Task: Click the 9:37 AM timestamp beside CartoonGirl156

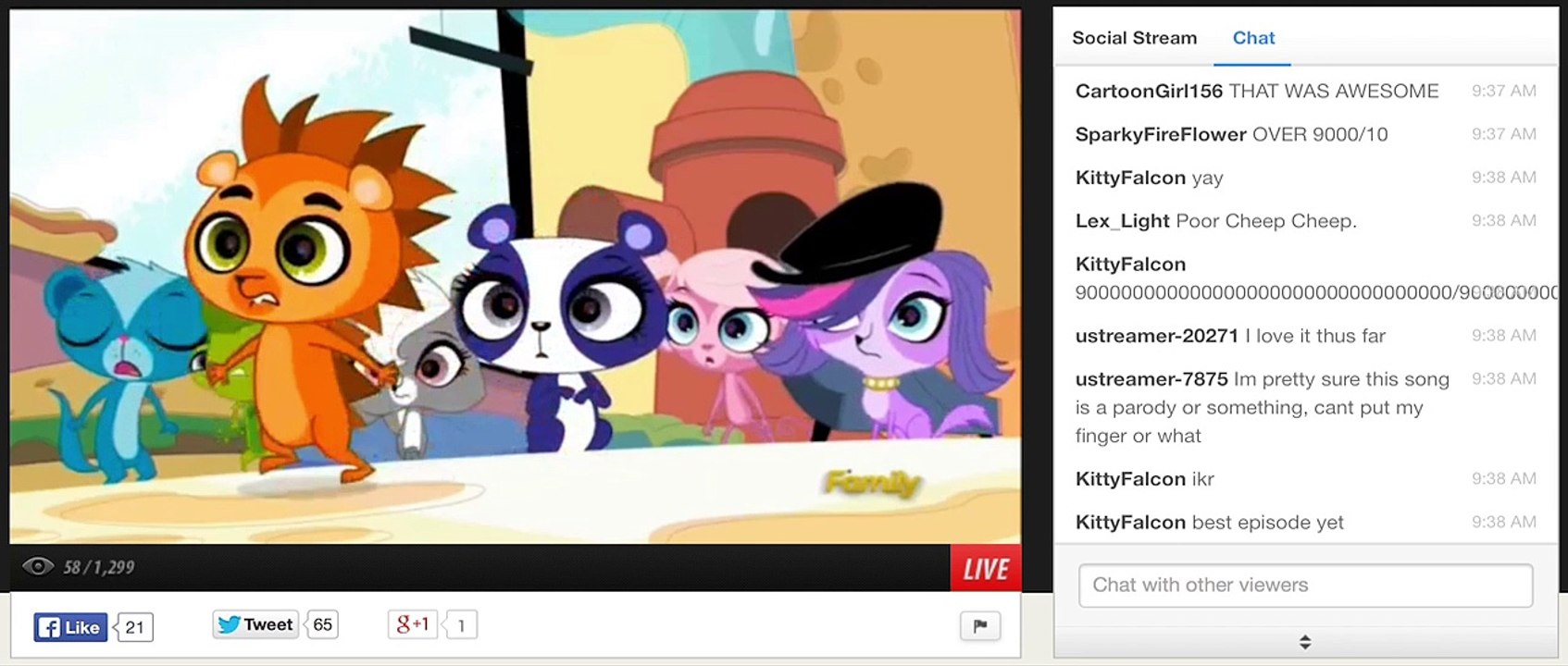Action: click(x=1504, y=91)
